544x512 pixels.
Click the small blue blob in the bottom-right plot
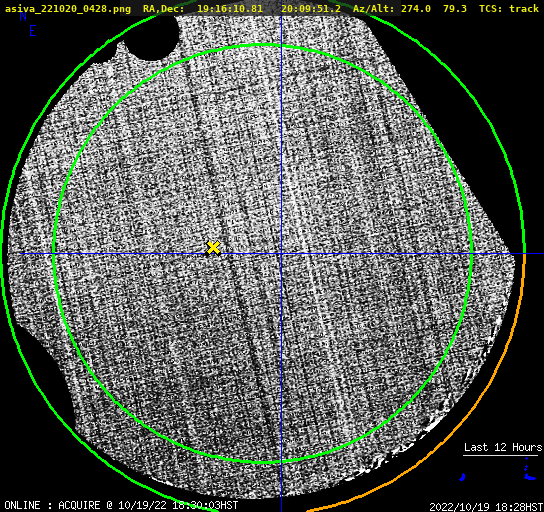(462, 477)
